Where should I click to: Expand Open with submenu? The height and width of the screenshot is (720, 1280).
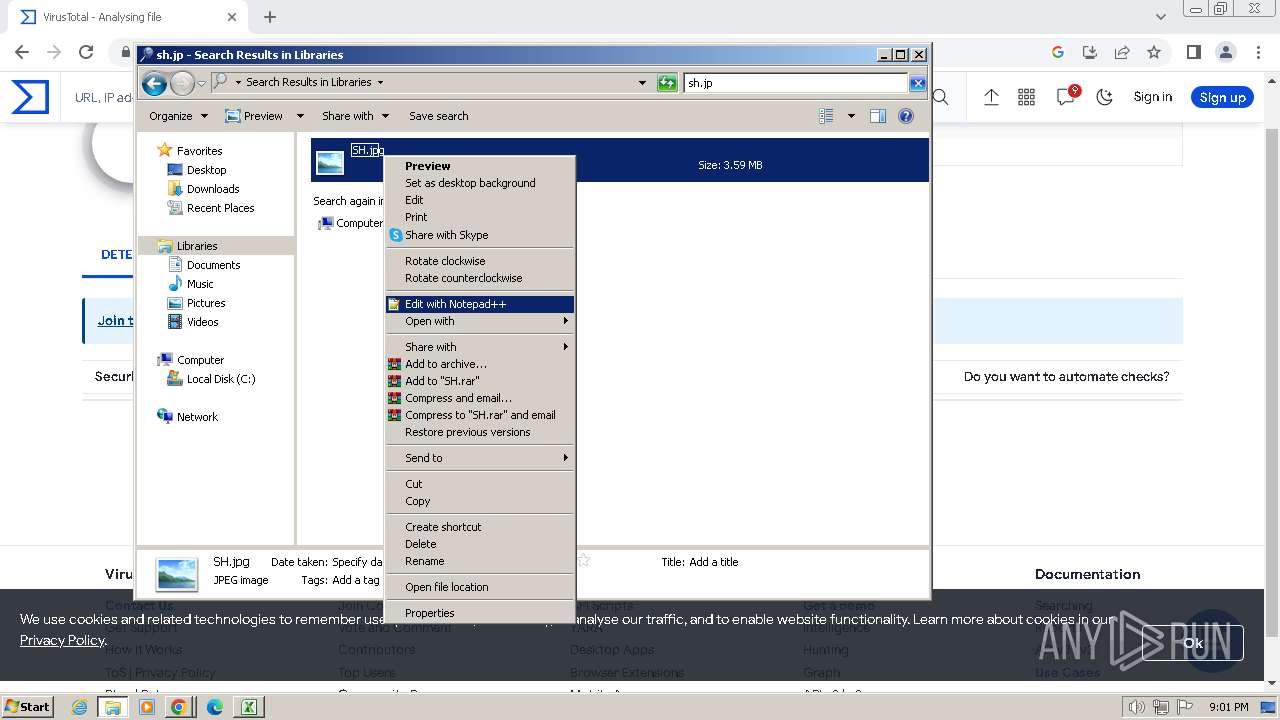coord(480,321)
